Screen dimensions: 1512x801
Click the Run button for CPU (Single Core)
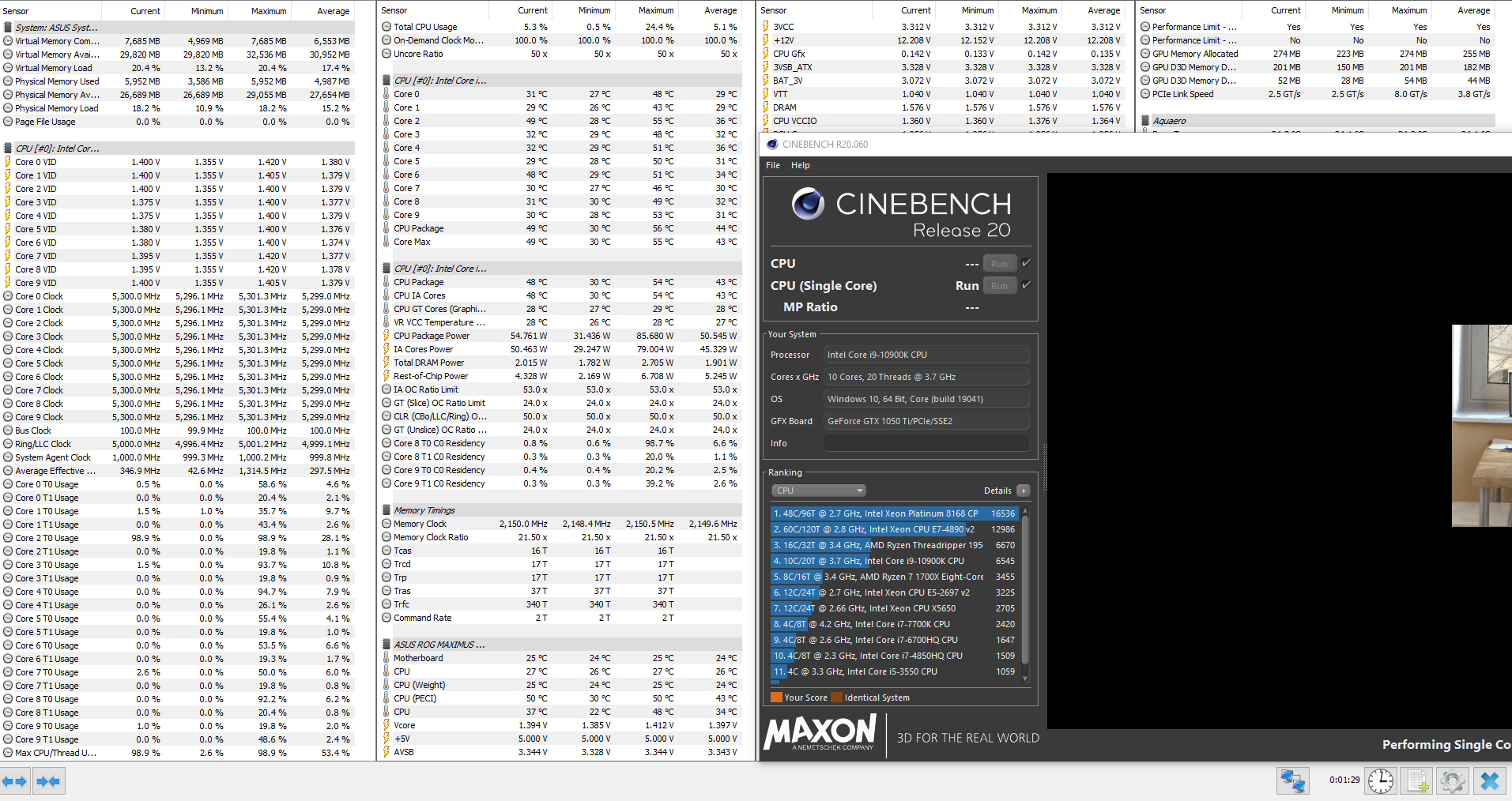999,286
